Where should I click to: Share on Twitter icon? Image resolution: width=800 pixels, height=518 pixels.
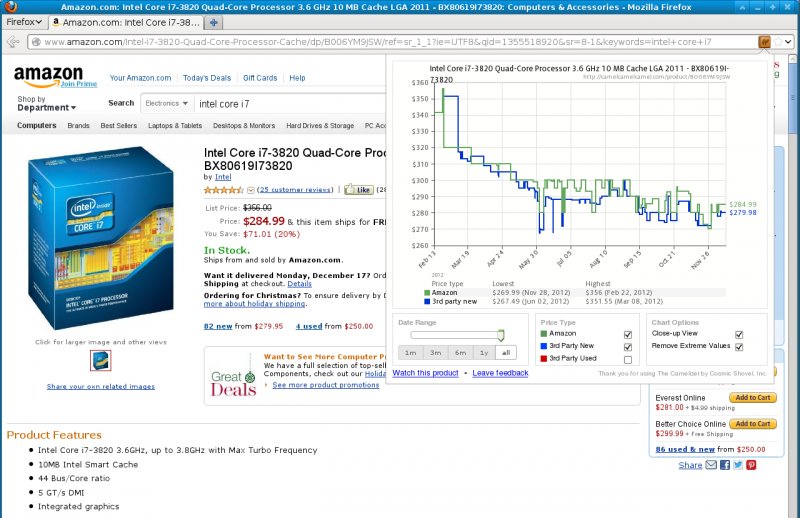tap(738, 465)
